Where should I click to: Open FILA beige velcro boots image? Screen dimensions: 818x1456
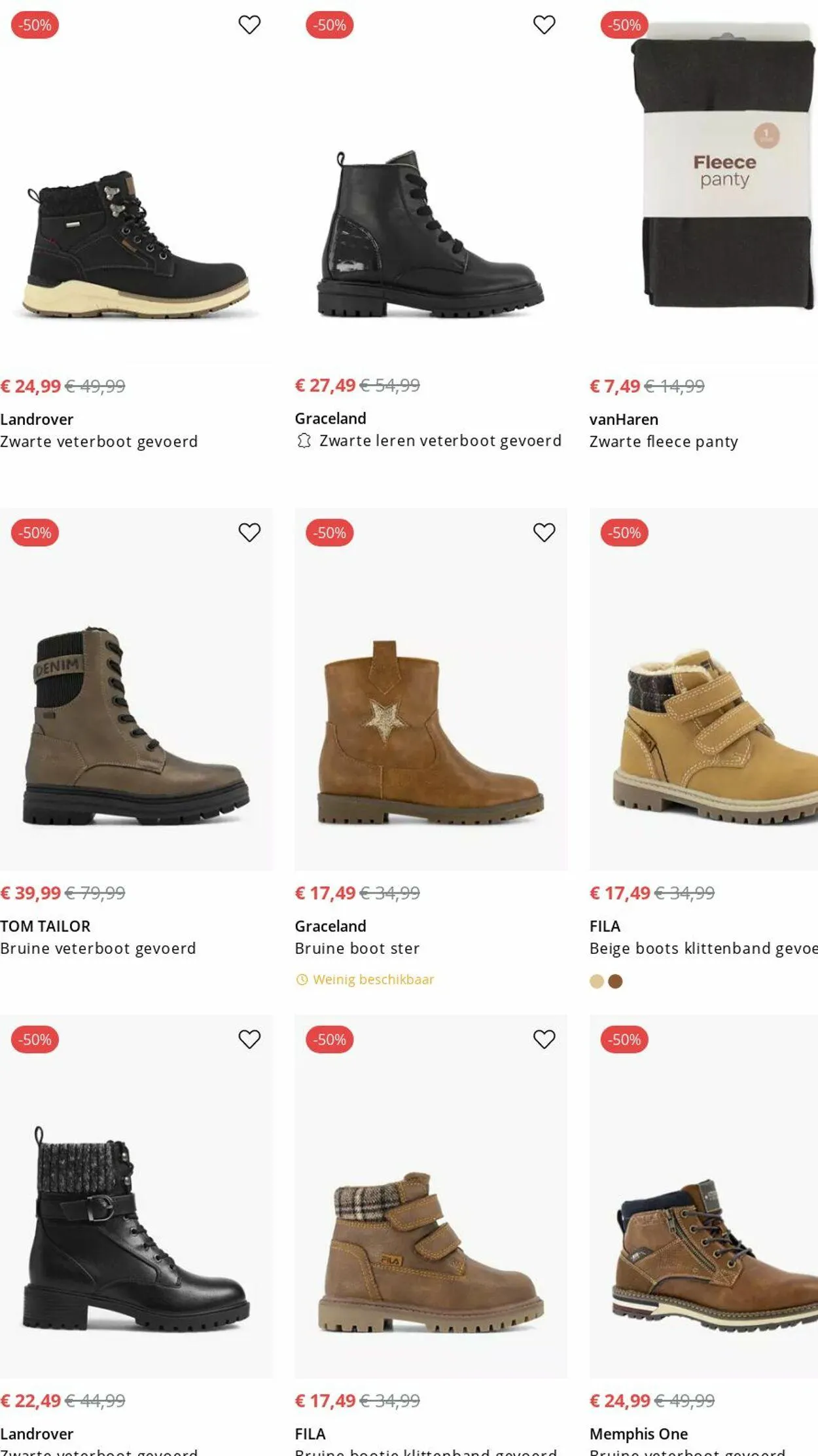pos(703,733)
